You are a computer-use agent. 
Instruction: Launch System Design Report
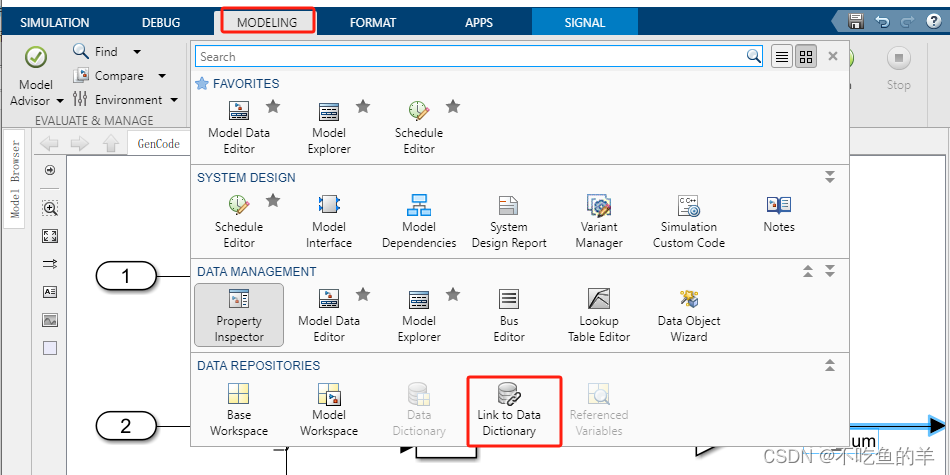tap(509, 222)
